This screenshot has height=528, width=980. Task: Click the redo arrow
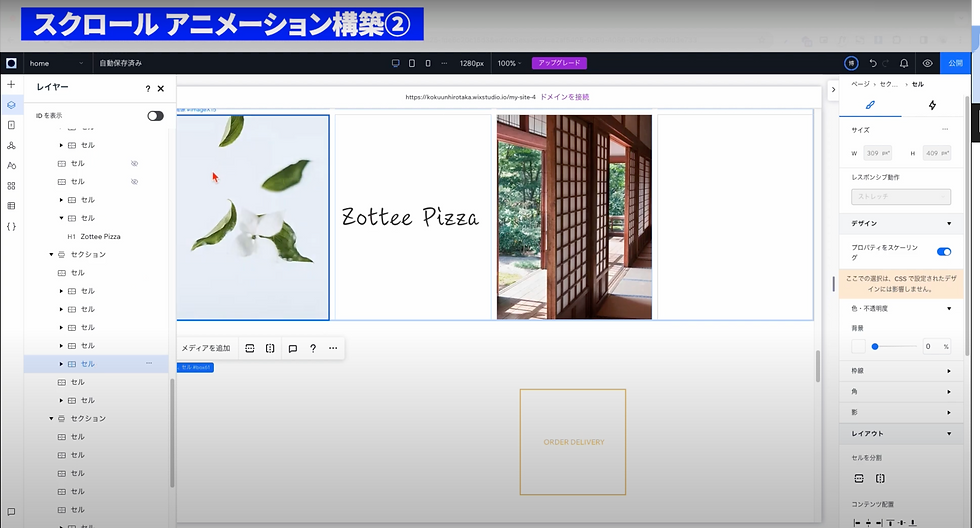pyautogui.click(x=886, y=63)
